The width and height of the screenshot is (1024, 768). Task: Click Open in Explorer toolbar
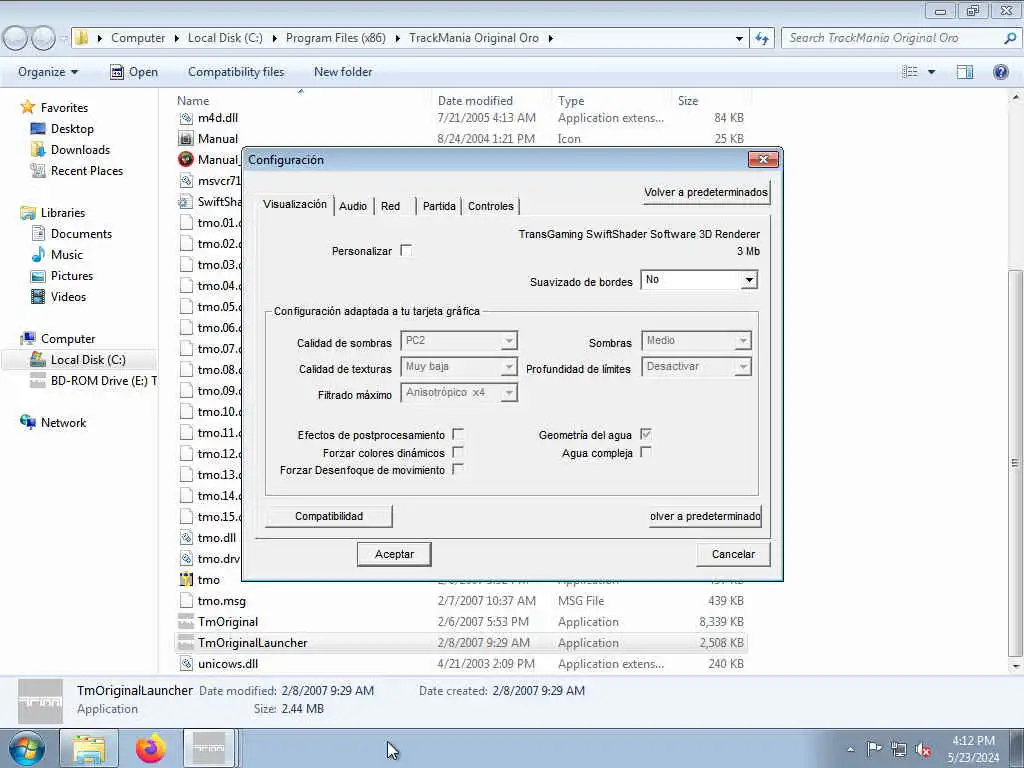click(134, 72)
